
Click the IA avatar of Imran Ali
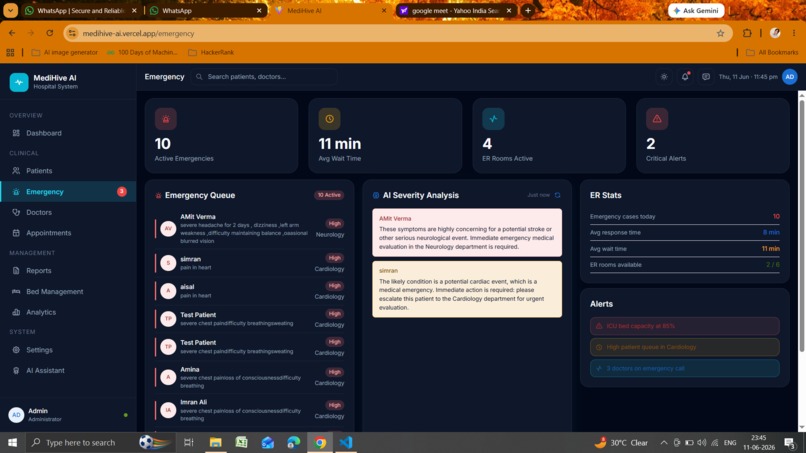click(x=168, y=410)
